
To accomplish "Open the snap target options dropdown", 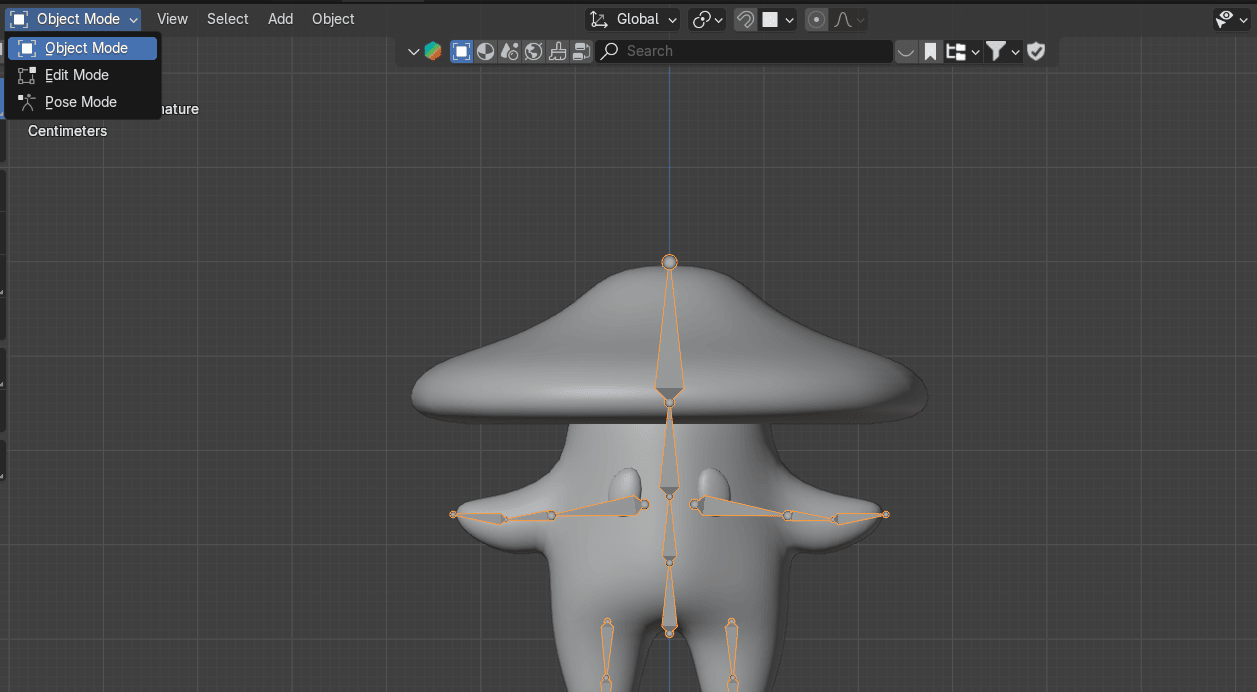I will coord(779,19).
